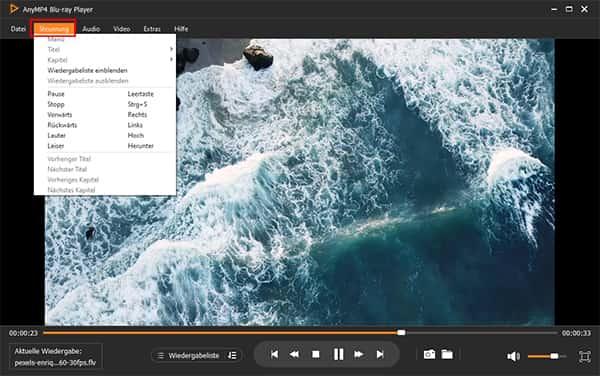
Task: Click the elapsed time 00:00:23
Action: tap(23, 333)
